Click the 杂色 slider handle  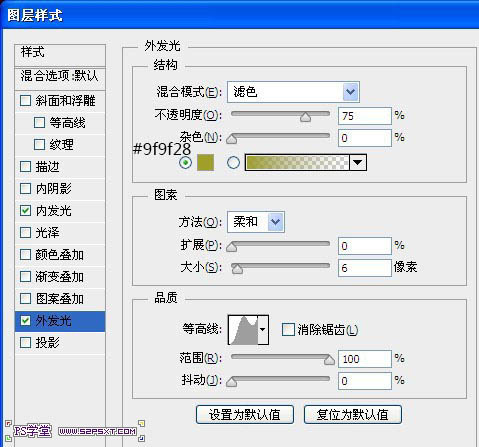232,139
